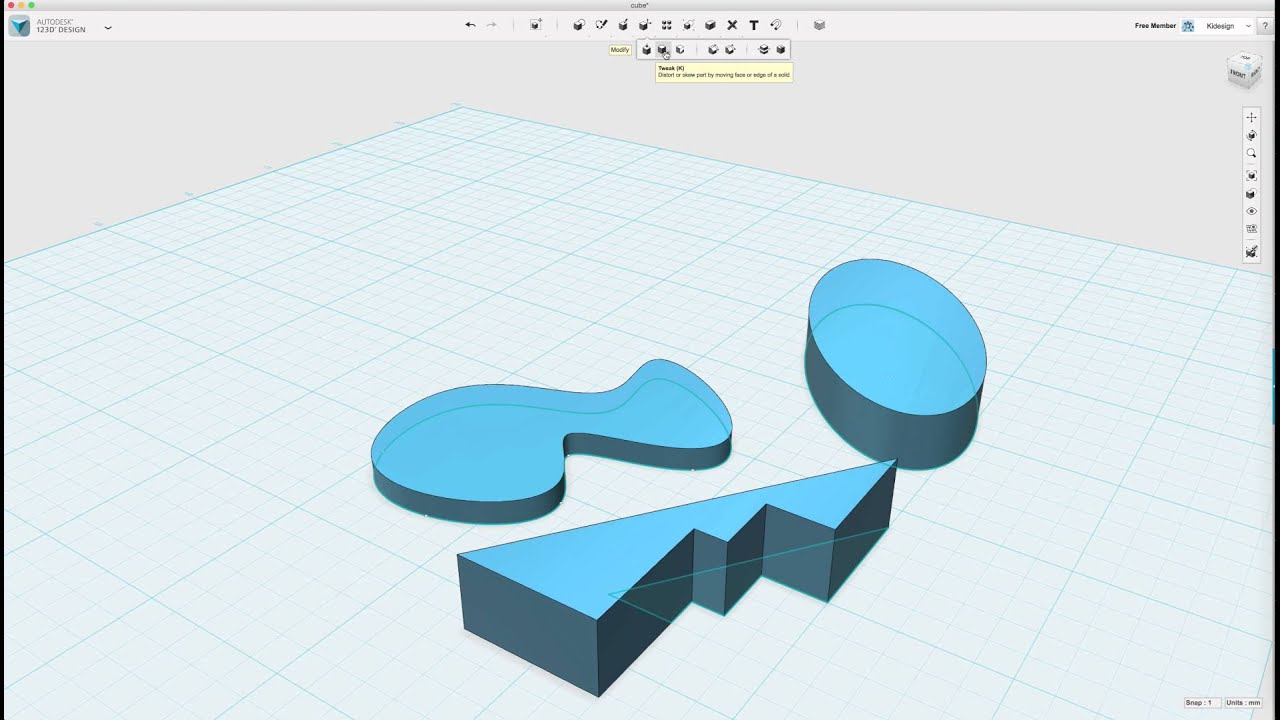Select the Fillet tool in Modify flyout
This screenshot has height=720, width=1280.
[713, 49]
